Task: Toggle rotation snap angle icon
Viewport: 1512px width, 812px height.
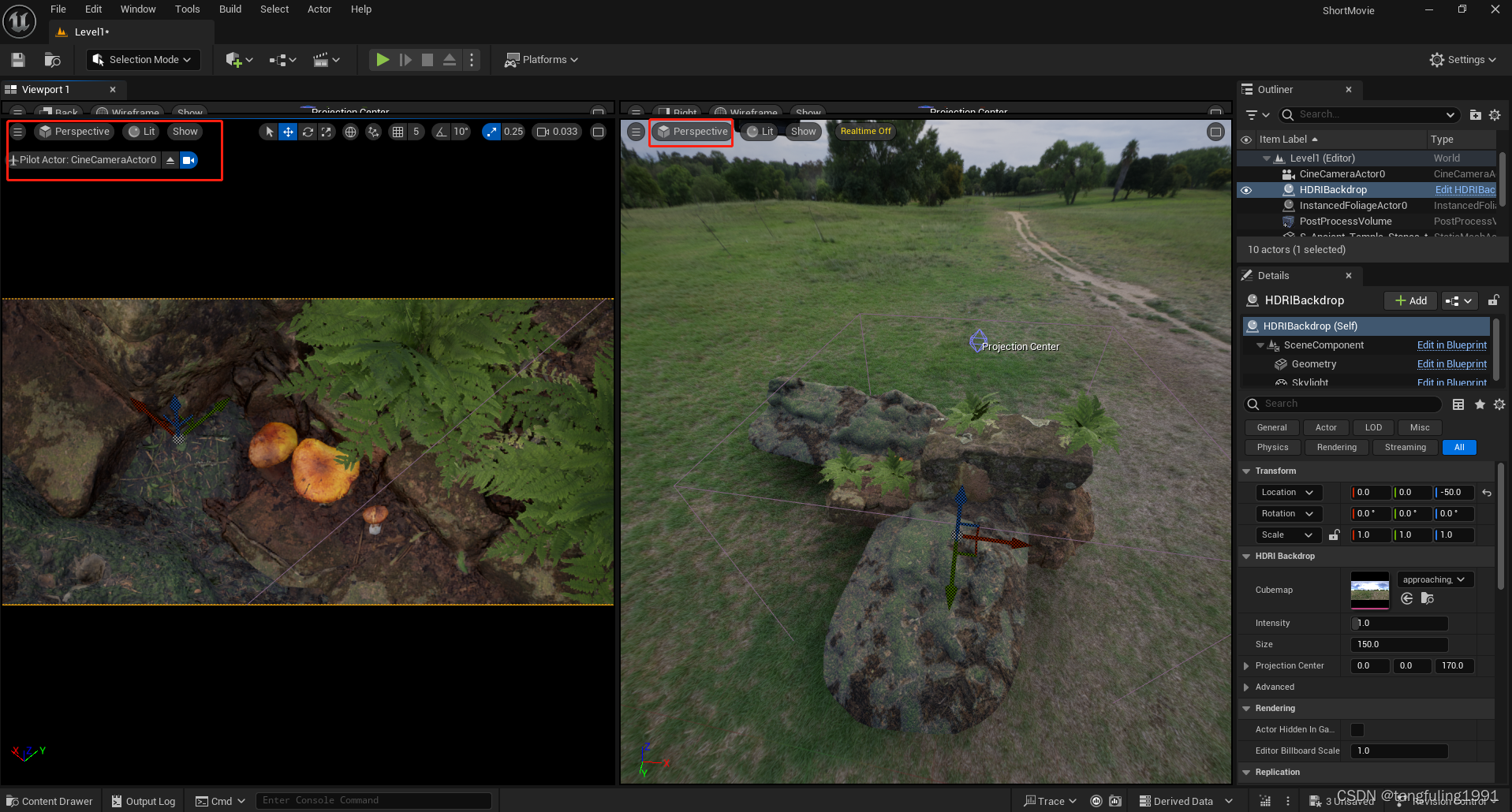Action: point(442,132)
